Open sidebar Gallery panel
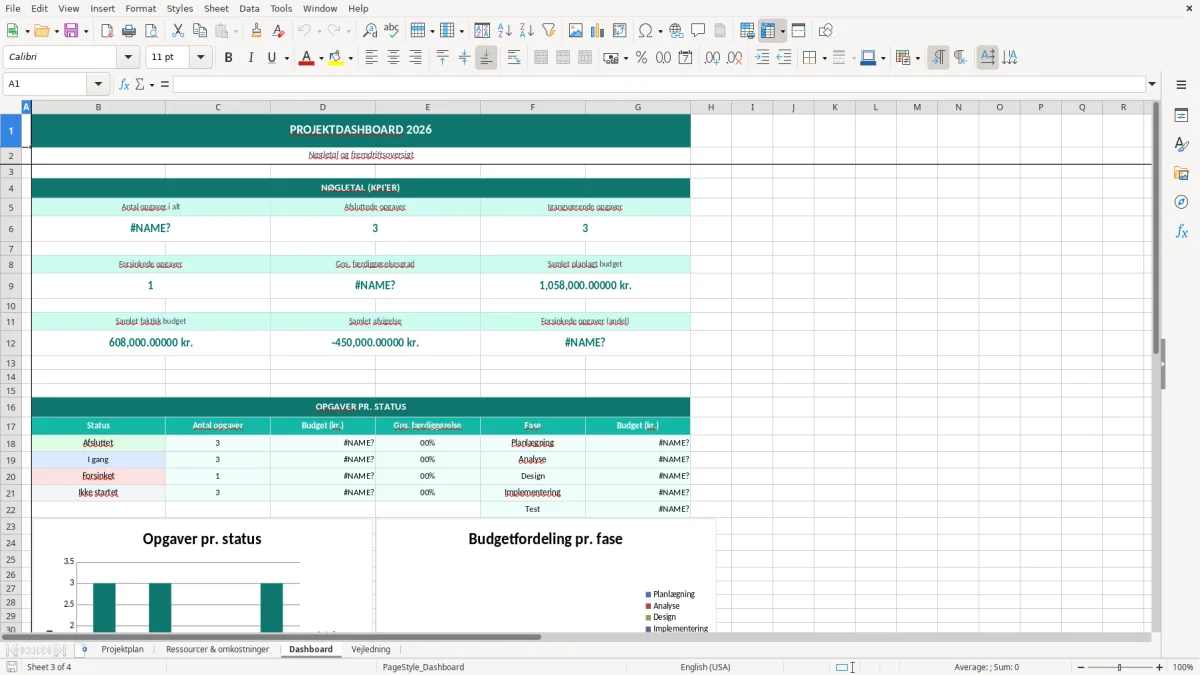The width and height of the screenshot is (1200, 675). (1181, 174)
